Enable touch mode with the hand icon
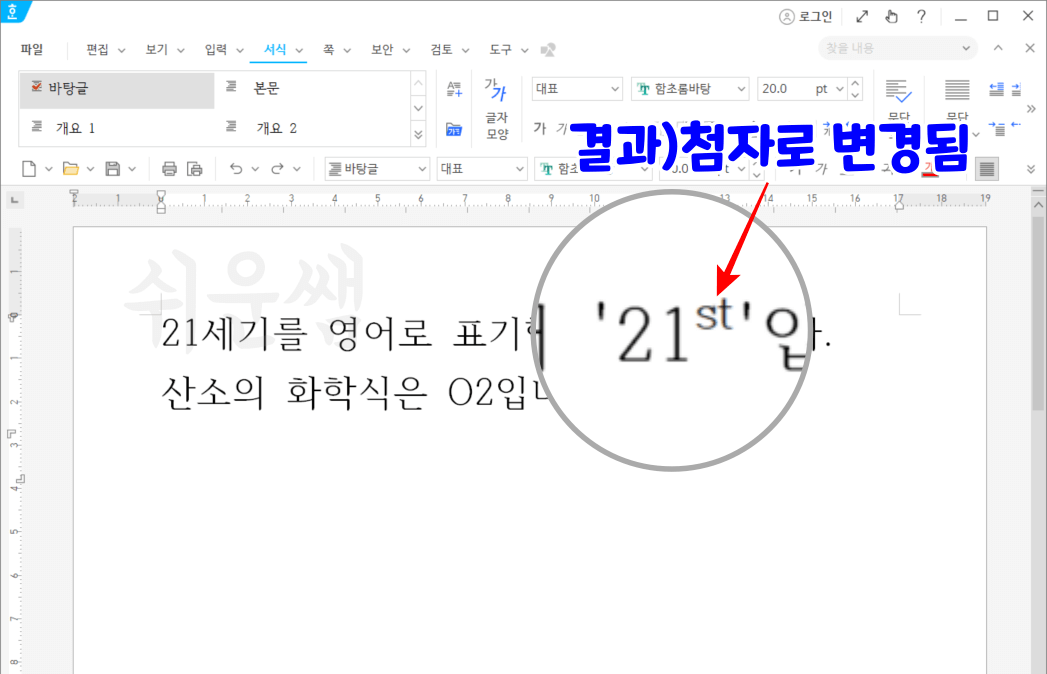 [891, 15]
